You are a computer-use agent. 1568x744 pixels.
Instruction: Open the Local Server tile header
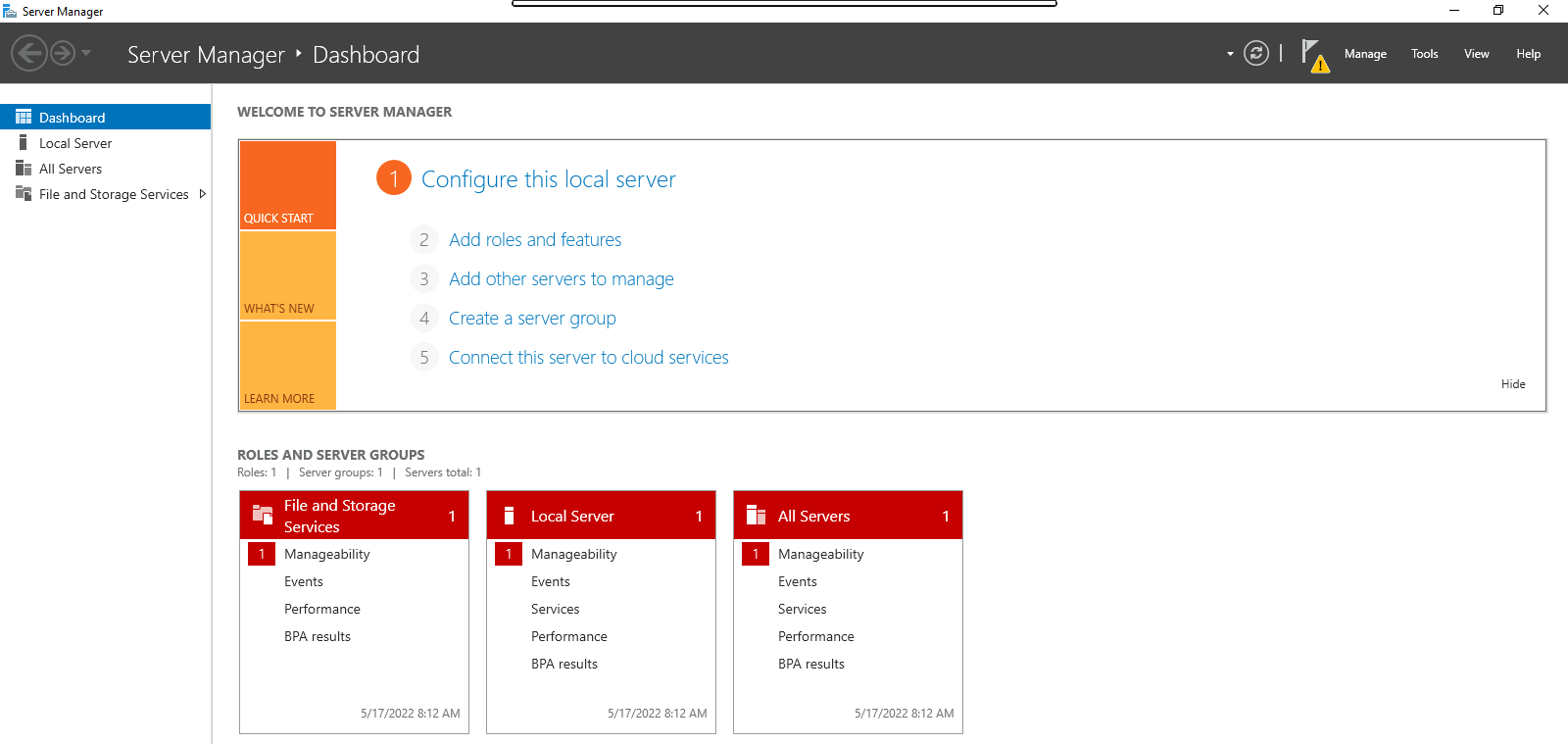pyautogui.click(x=601, y=516)
